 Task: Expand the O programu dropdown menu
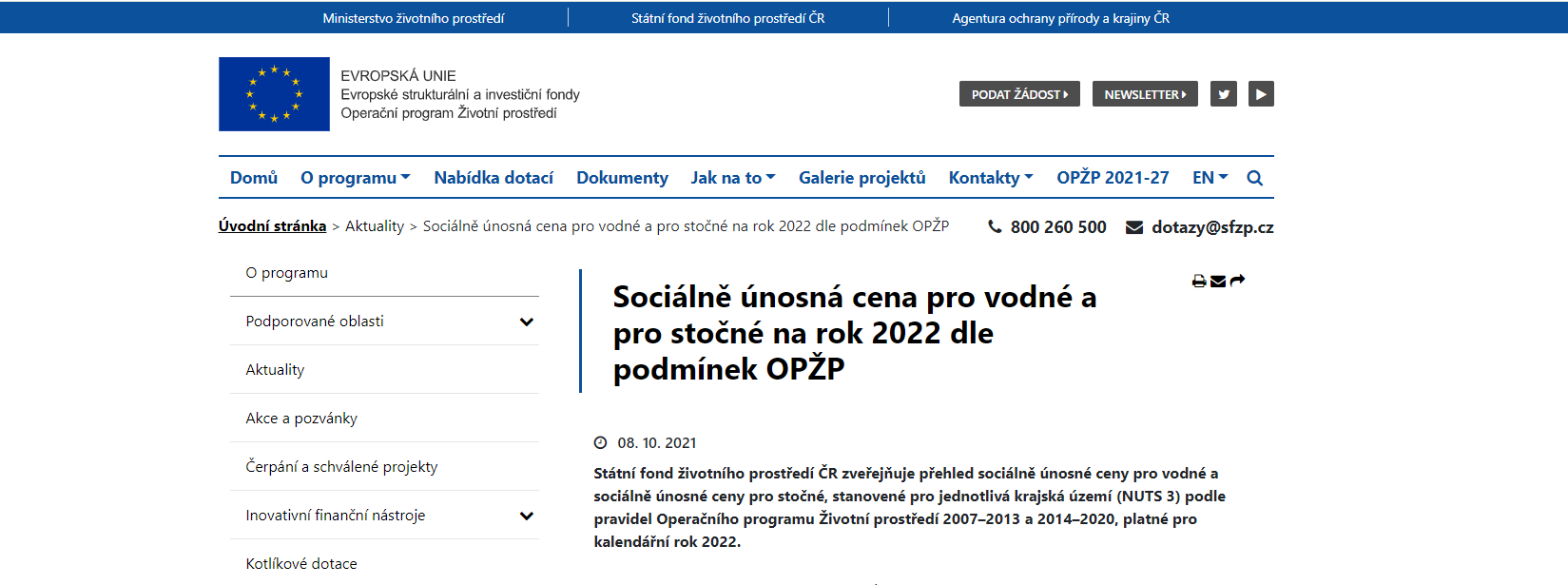[x=356, y=178]
